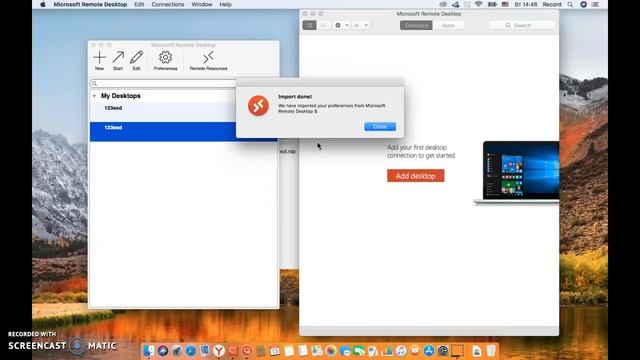
Task: Open Spotlight search icon
Action: (x=570, y=4)
